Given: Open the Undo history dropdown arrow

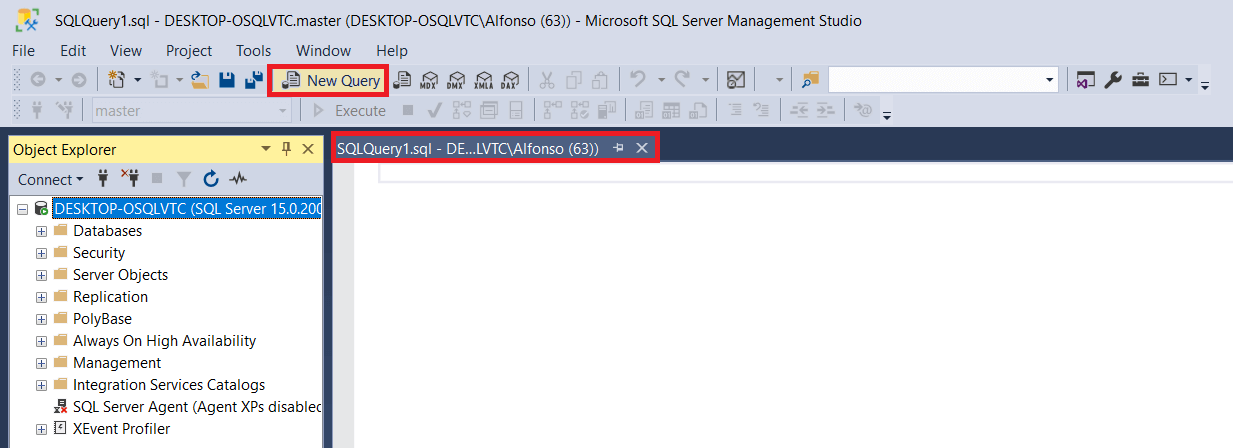Looking at the screenshot, I should point(660,80).
